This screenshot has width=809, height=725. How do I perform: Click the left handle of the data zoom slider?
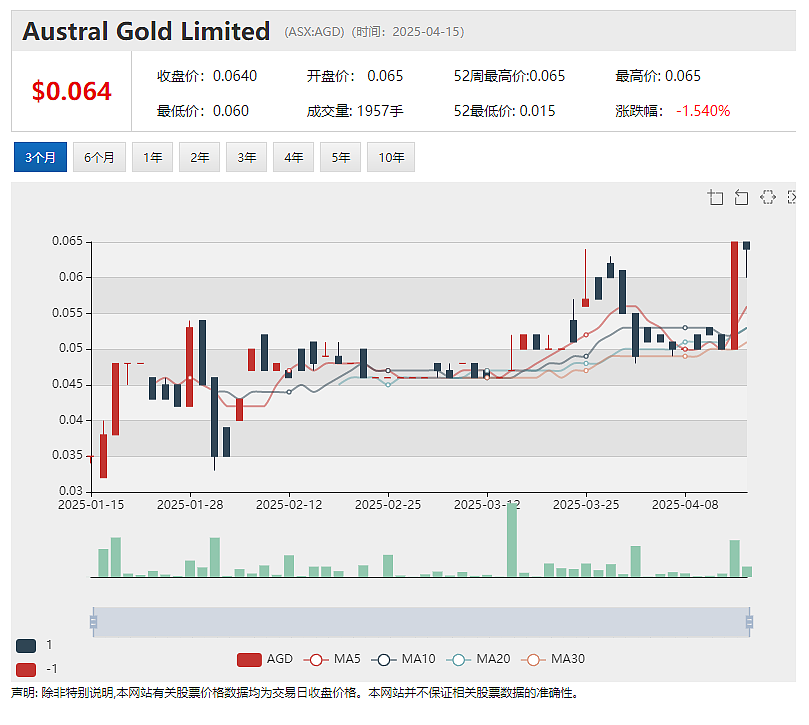[93, 622]
